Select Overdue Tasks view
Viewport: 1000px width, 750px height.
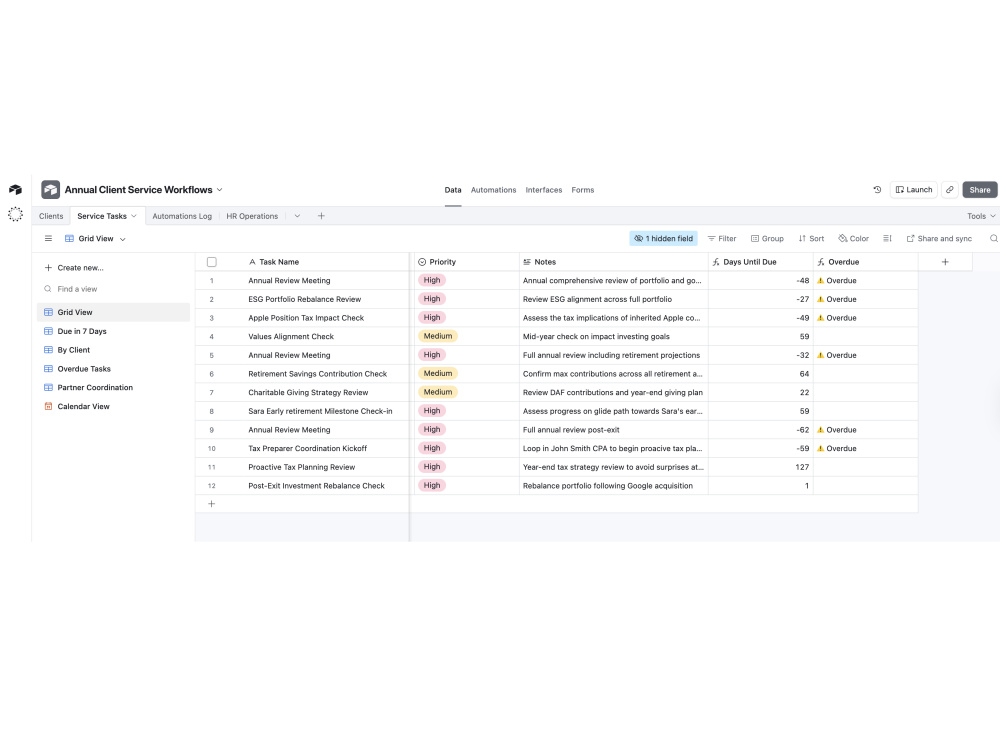tap(114, 369)
